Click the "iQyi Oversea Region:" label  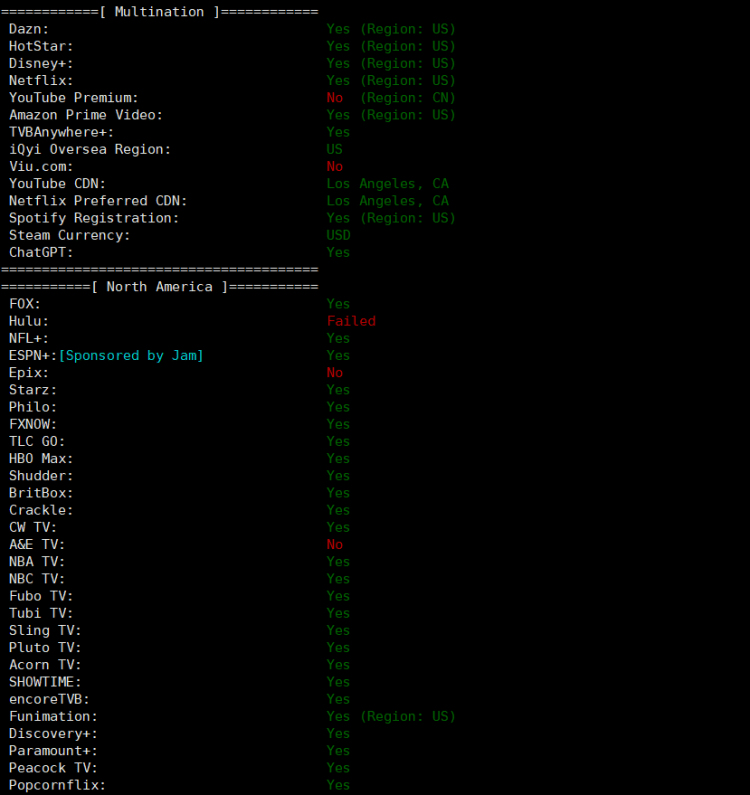click(90, 149)
